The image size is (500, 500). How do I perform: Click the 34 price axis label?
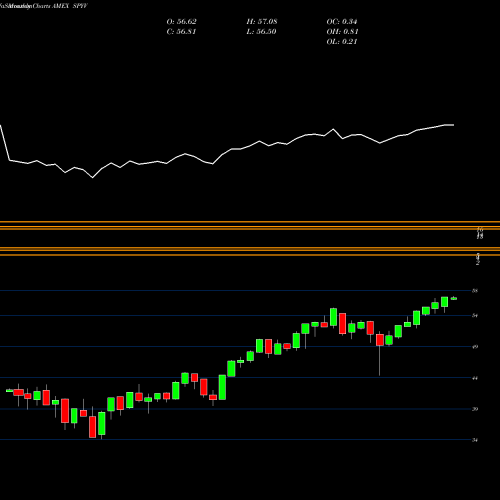[x=475, y=440]
